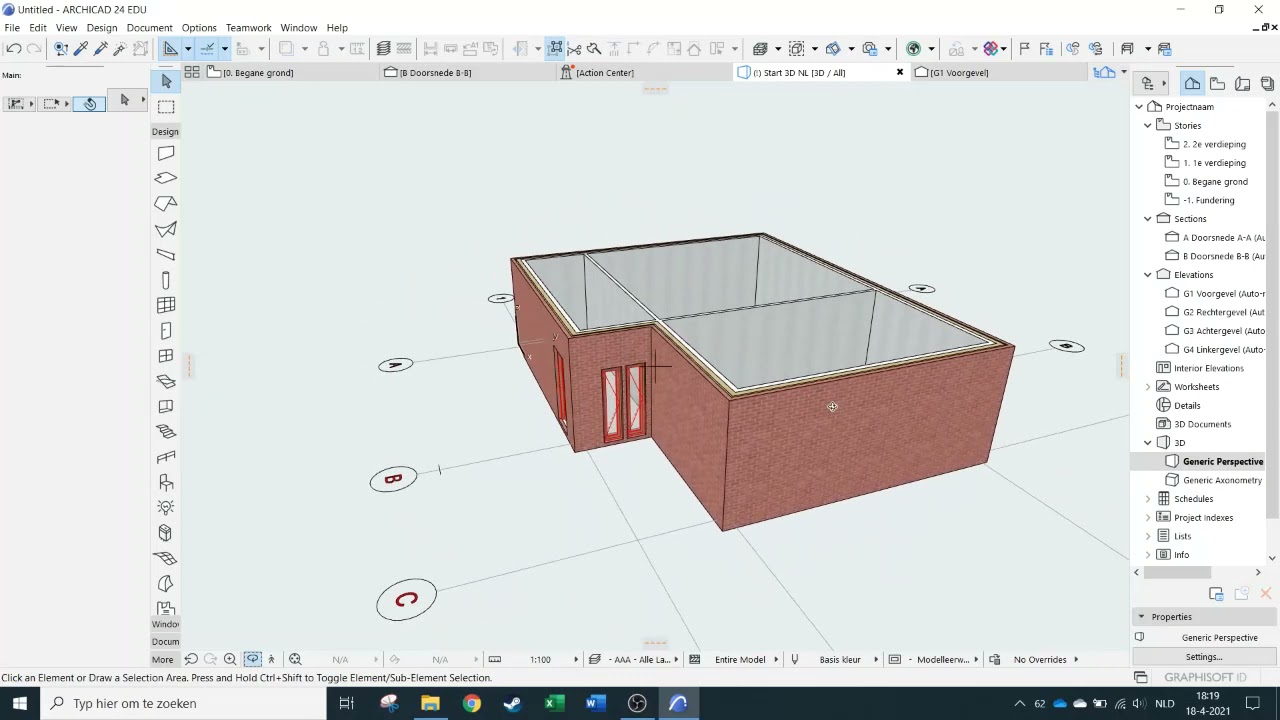Expand the Schedules tree node
Image resolution: width=1280 pixels, height=720 pixels.
point(1148,498)
